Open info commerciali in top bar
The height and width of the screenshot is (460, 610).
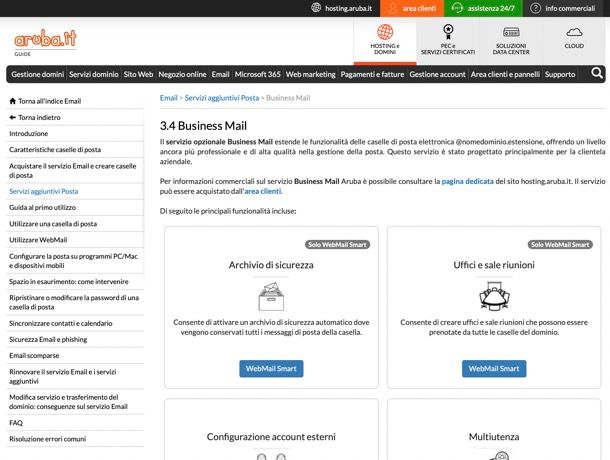point(563,8)
